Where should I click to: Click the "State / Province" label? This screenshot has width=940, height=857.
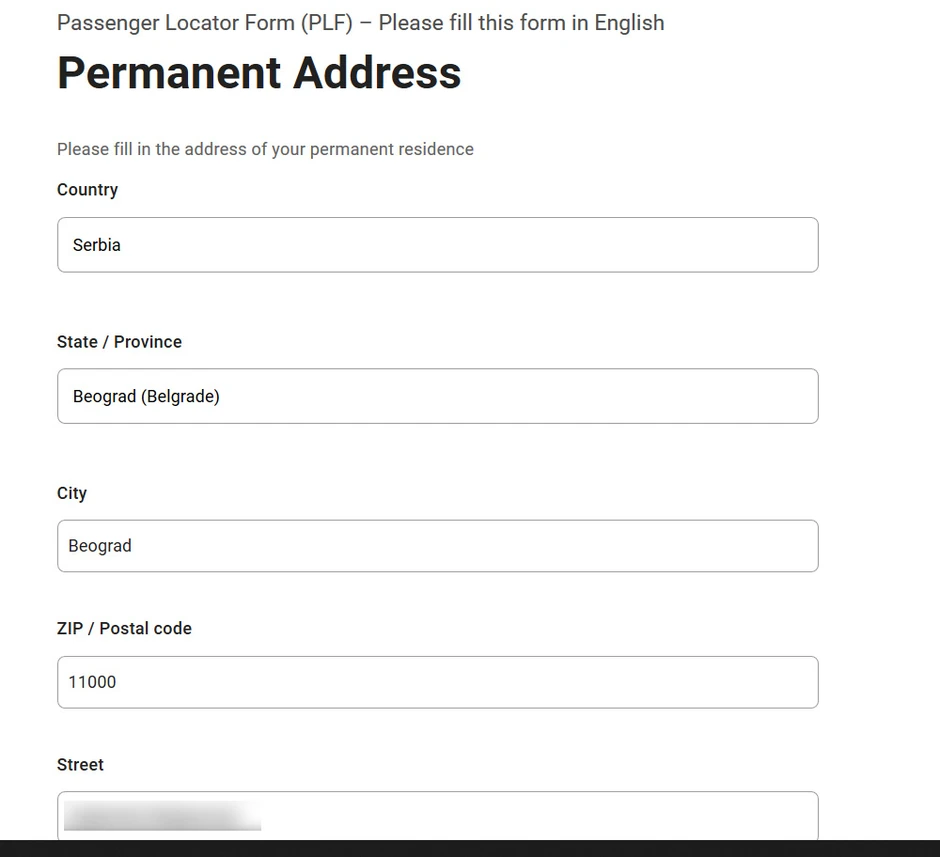coord(119,342)
